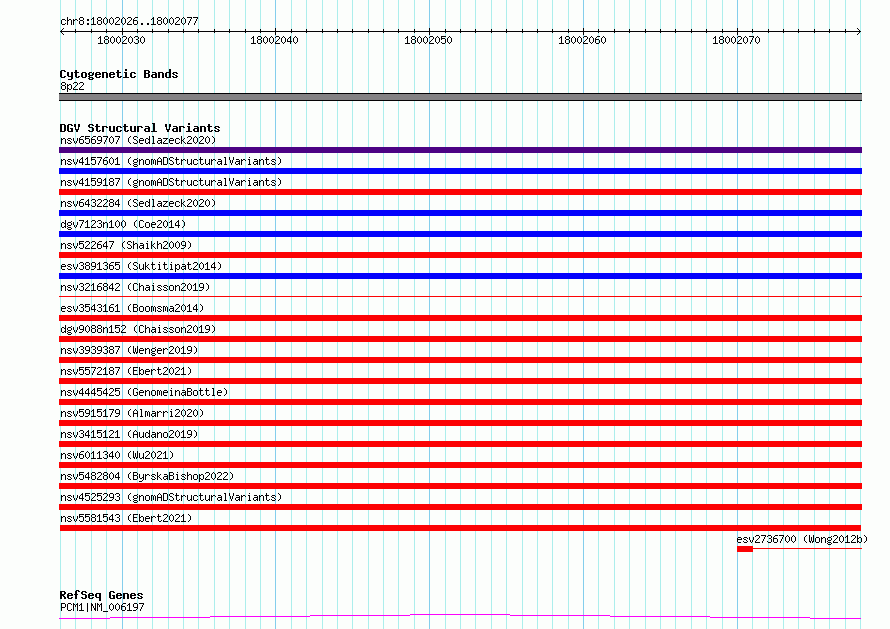The image size is (890, 629).
Task: Select the nsv5572187 (Ebert2021) label
Action: [126, 371]
